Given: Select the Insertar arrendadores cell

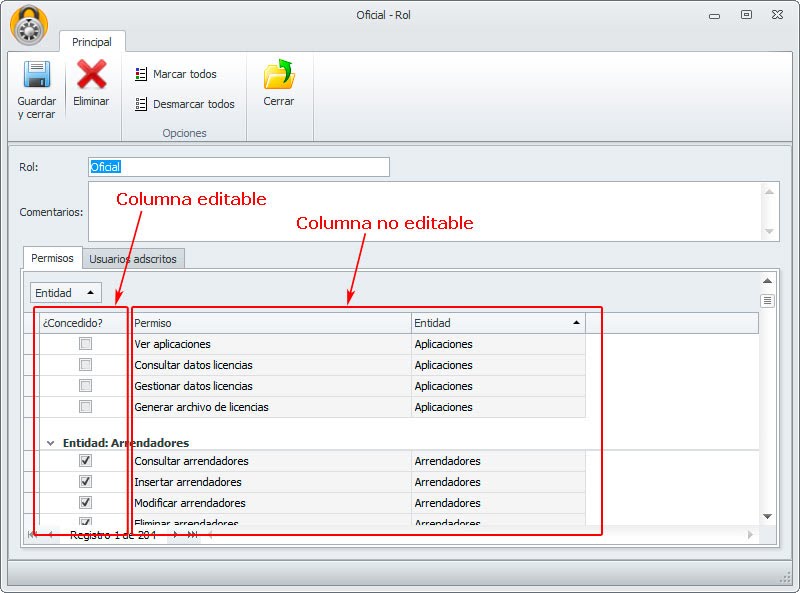Looking at the screenshot, I should coord(271,482).
